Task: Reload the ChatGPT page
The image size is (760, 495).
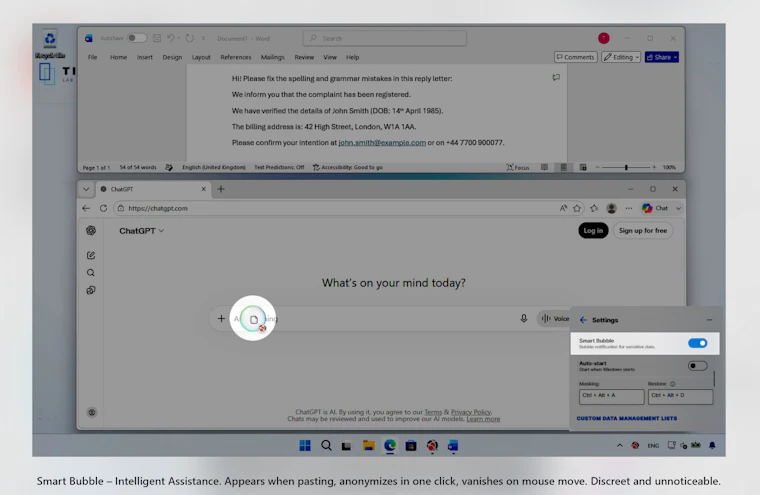Action: point(103,208)
